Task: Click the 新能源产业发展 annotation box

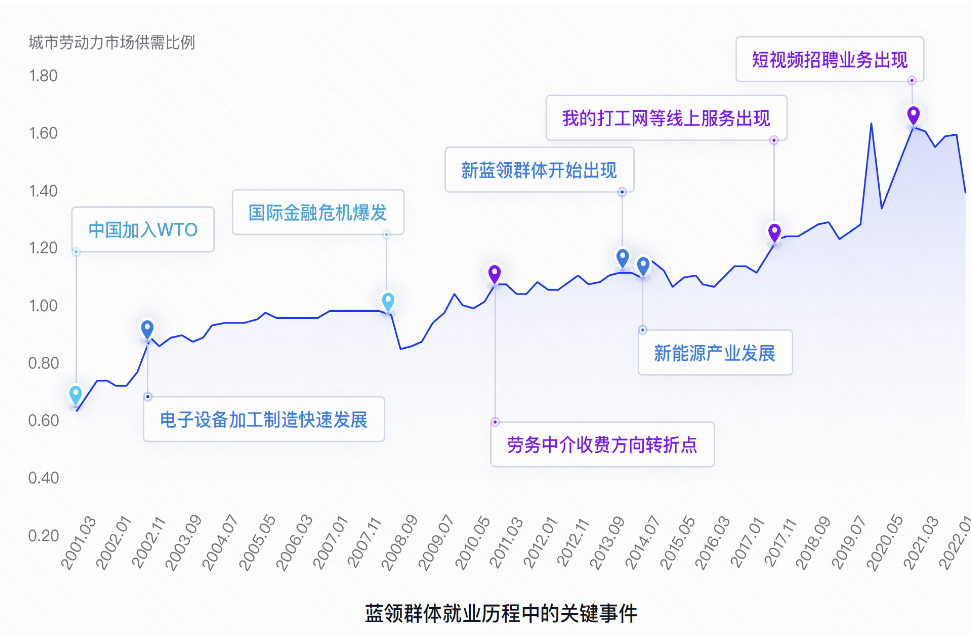Action: tap(715, 352)
